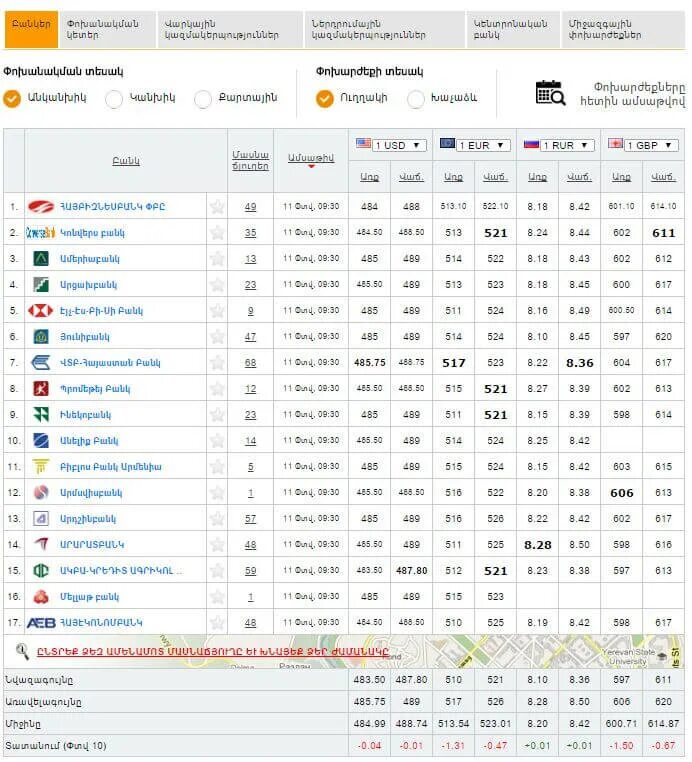Open the Փոխանակման կետեր tab

pyautogui.click(x=107, y=29)
